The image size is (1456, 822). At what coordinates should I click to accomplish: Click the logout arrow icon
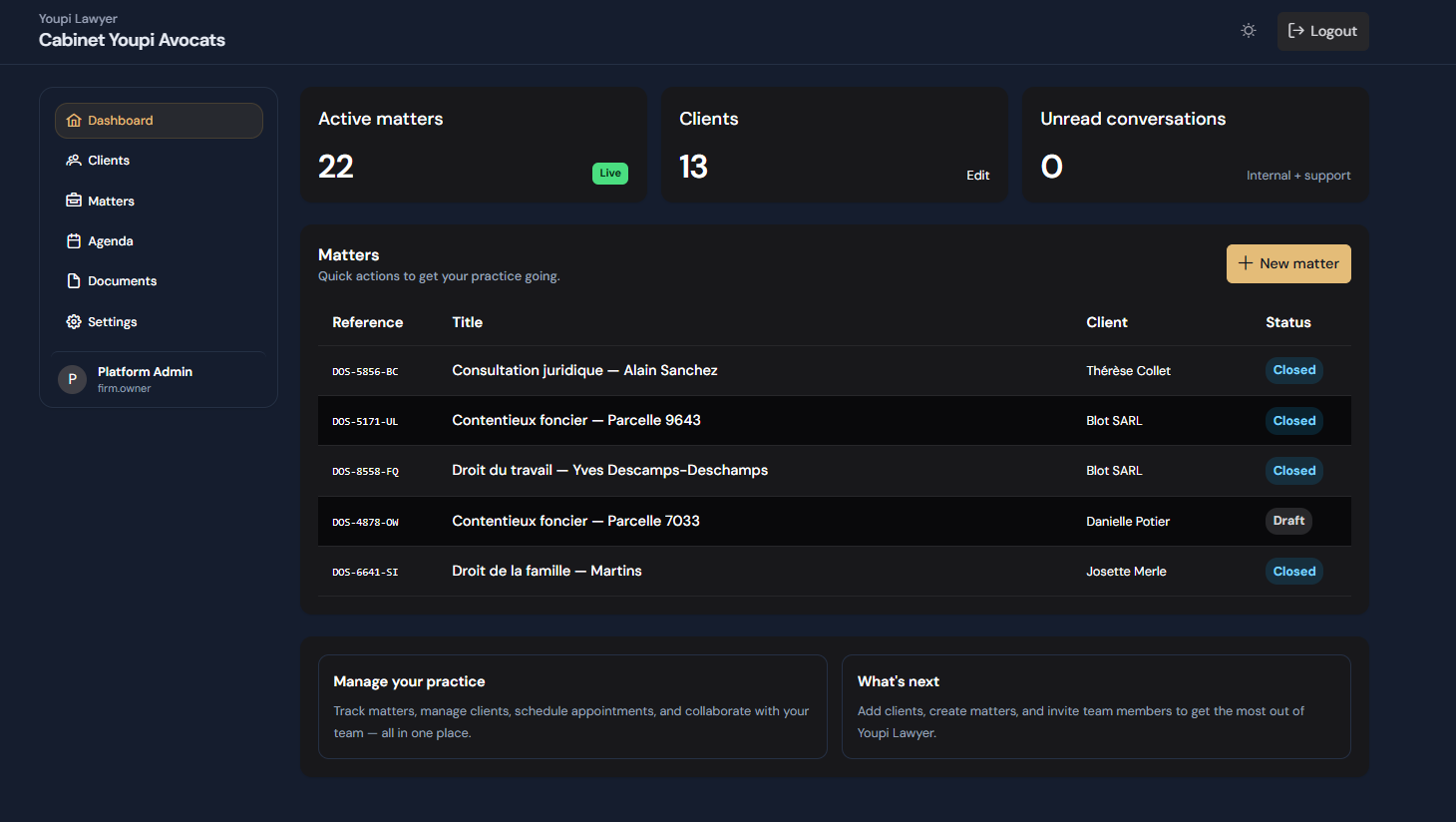pyautogui.click(x=1296, y=31)
